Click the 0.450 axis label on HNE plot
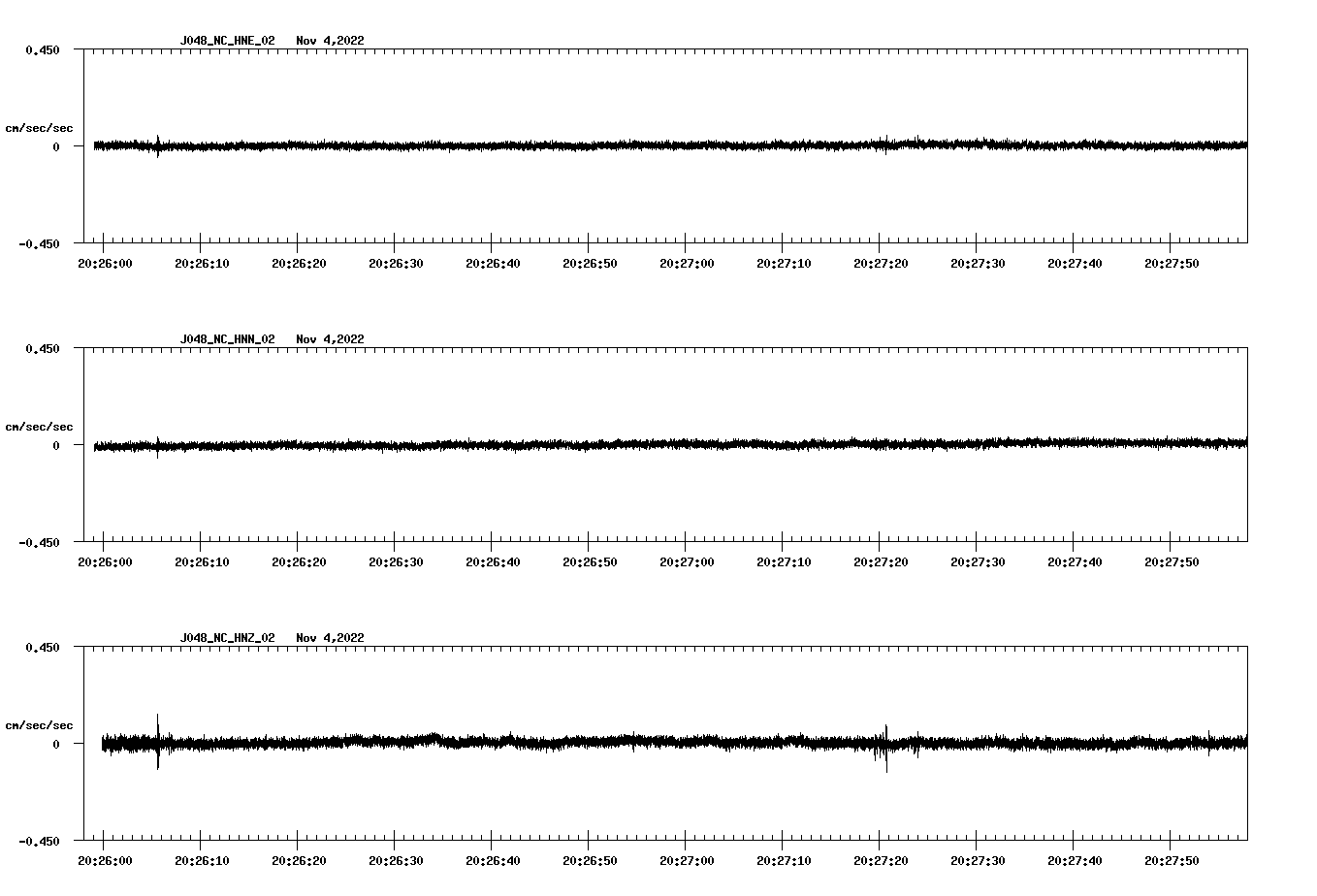Image resolution: width=1317 pixels, height=896 pixels. (43, 49)
